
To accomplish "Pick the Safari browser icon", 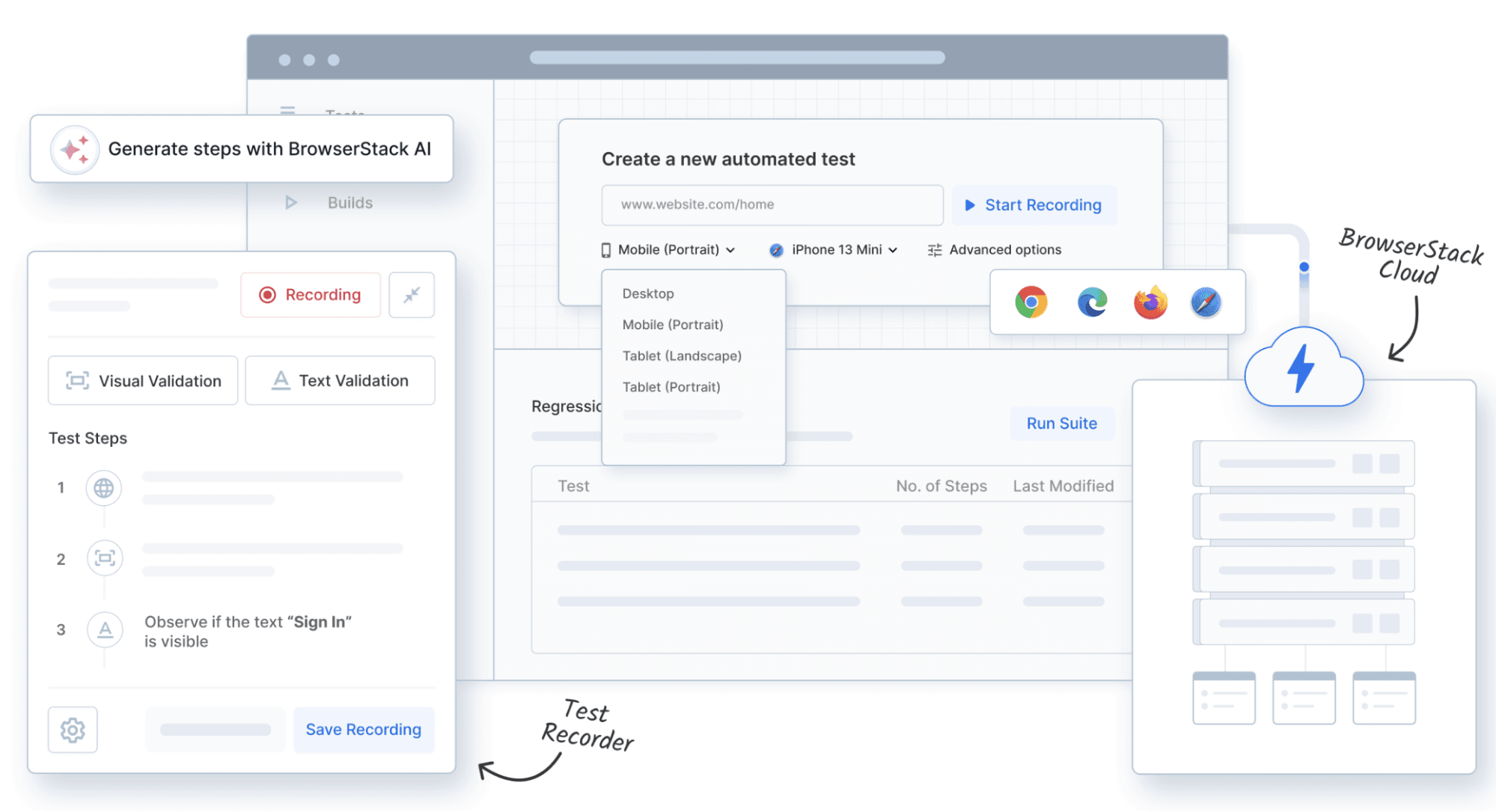I will 1206,302.
